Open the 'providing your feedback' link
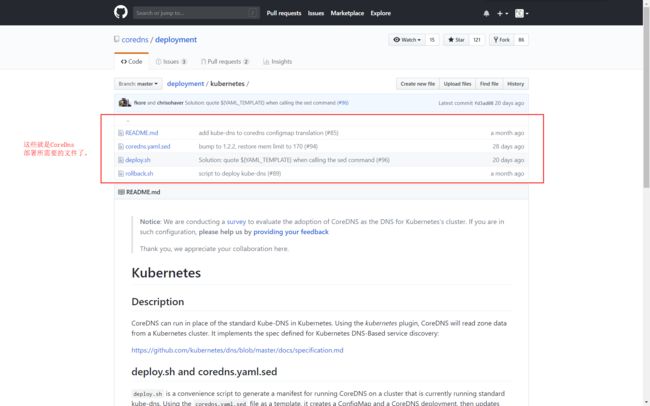 click(x=291, y=232)
